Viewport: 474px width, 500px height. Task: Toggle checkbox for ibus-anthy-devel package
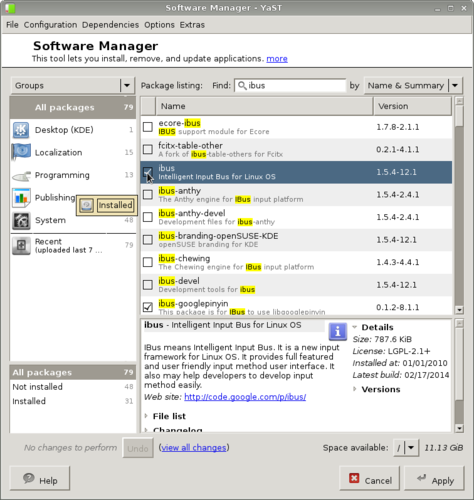tap(148, 217)
